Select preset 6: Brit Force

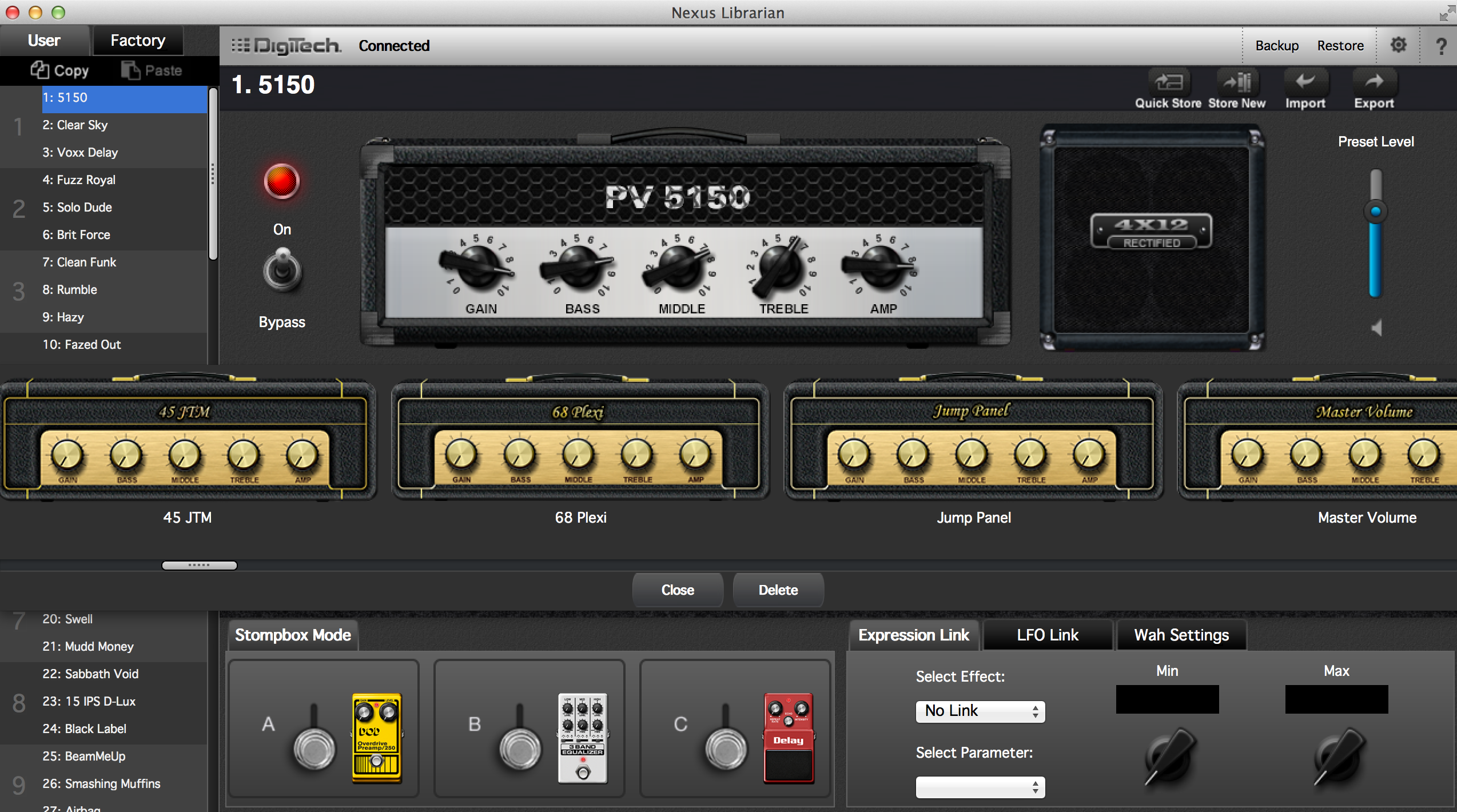(x=124, y=235)
